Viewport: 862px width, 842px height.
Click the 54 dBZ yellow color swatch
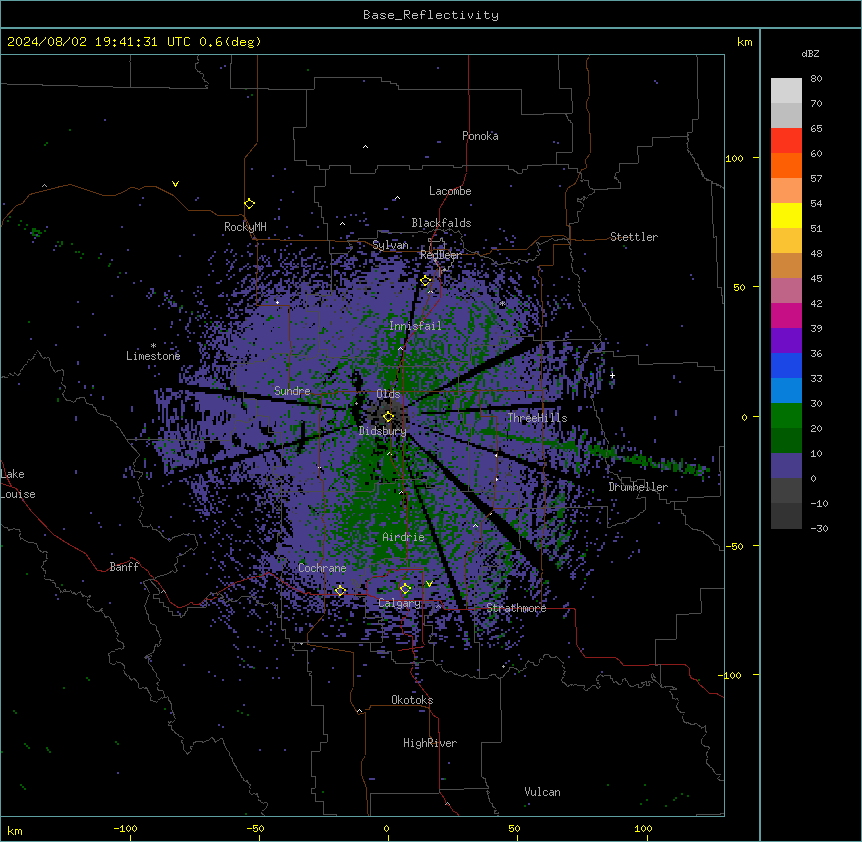tap(786, 215)
